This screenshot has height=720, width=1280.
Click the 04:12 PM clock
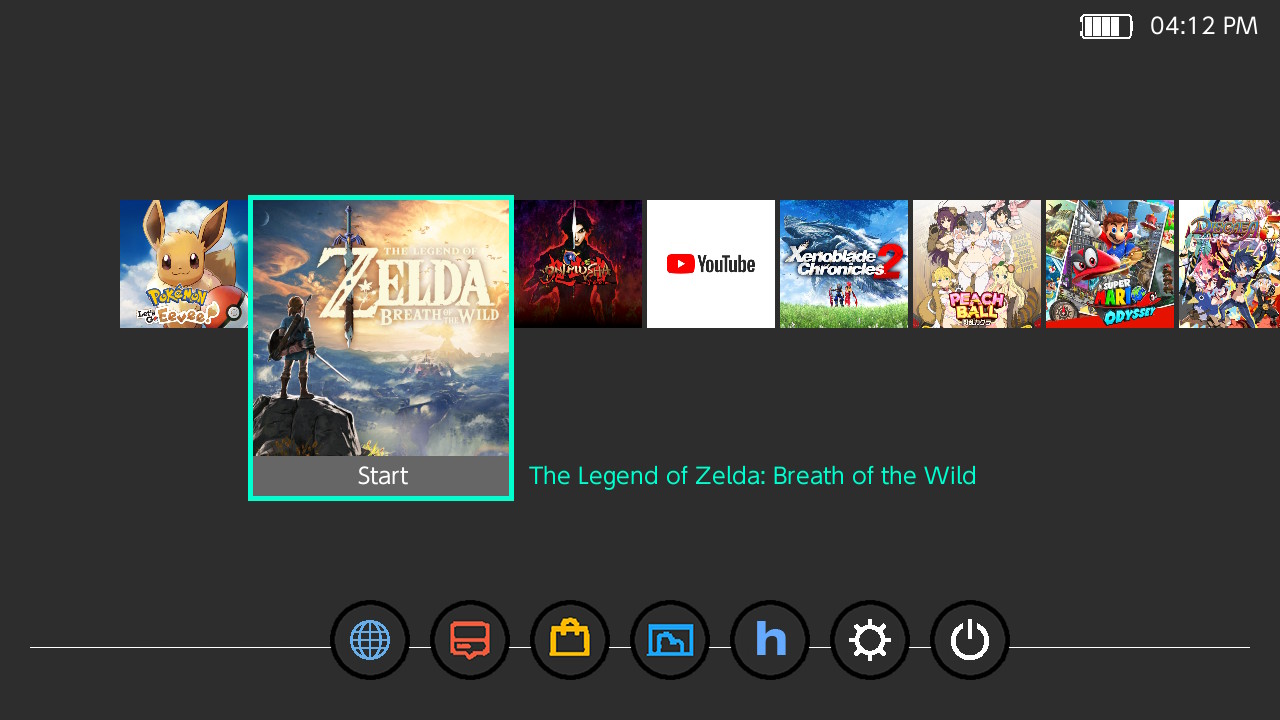pyautogui.click(x=1204, y=27)
